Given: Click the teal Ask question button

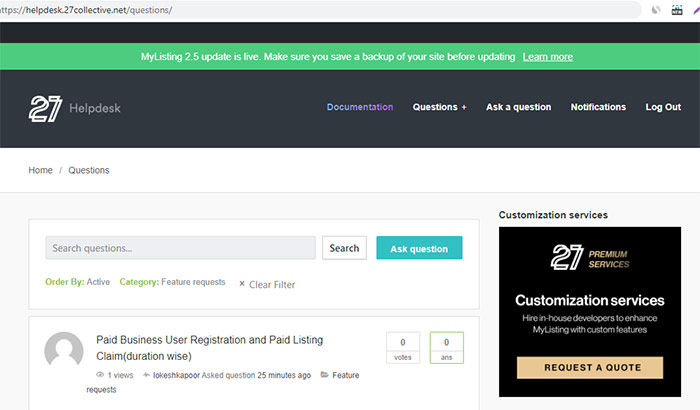Looking at the screenshot, I should click(419, 248).
